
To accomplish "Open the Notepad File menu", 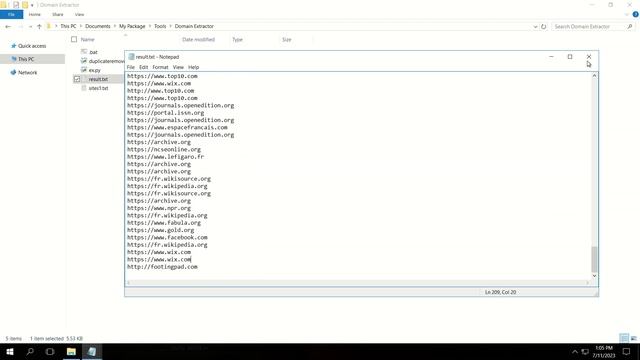I will pyautogui.click(x=131, y=67).
